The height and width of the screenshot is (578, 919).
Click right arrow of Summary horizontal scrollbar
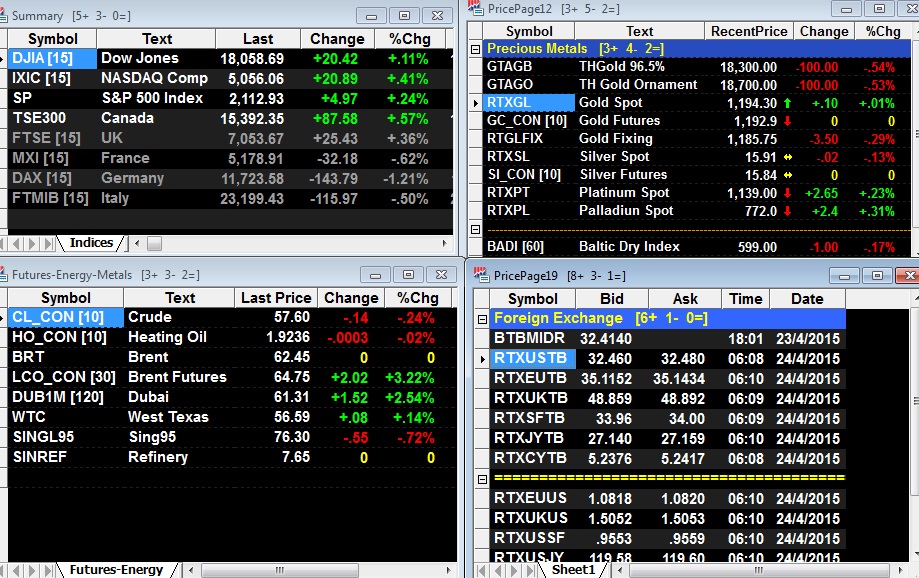444,243
